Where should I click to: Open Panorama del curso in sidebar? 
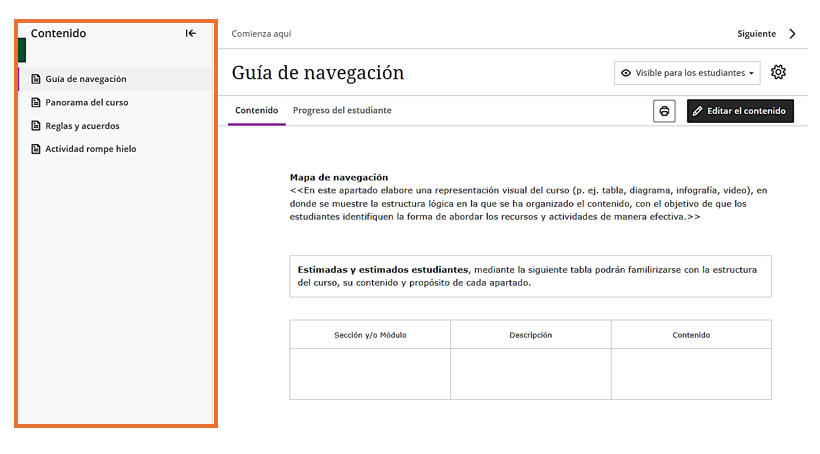(87, 102)
